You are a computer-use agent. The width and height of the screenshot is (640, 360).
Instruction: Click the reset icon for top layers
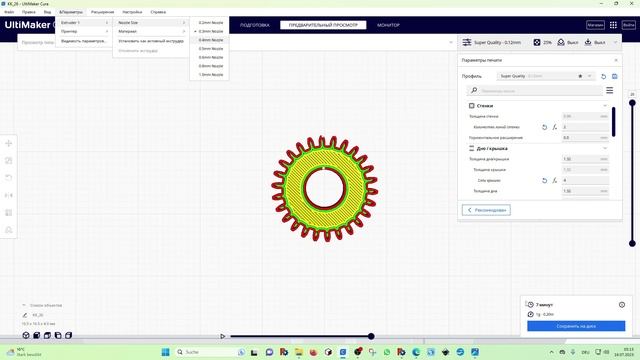[x=544, y=180]
